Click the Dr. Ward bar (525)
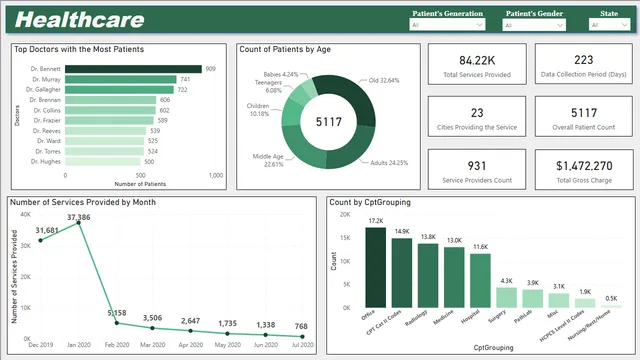 coord(104,141)
